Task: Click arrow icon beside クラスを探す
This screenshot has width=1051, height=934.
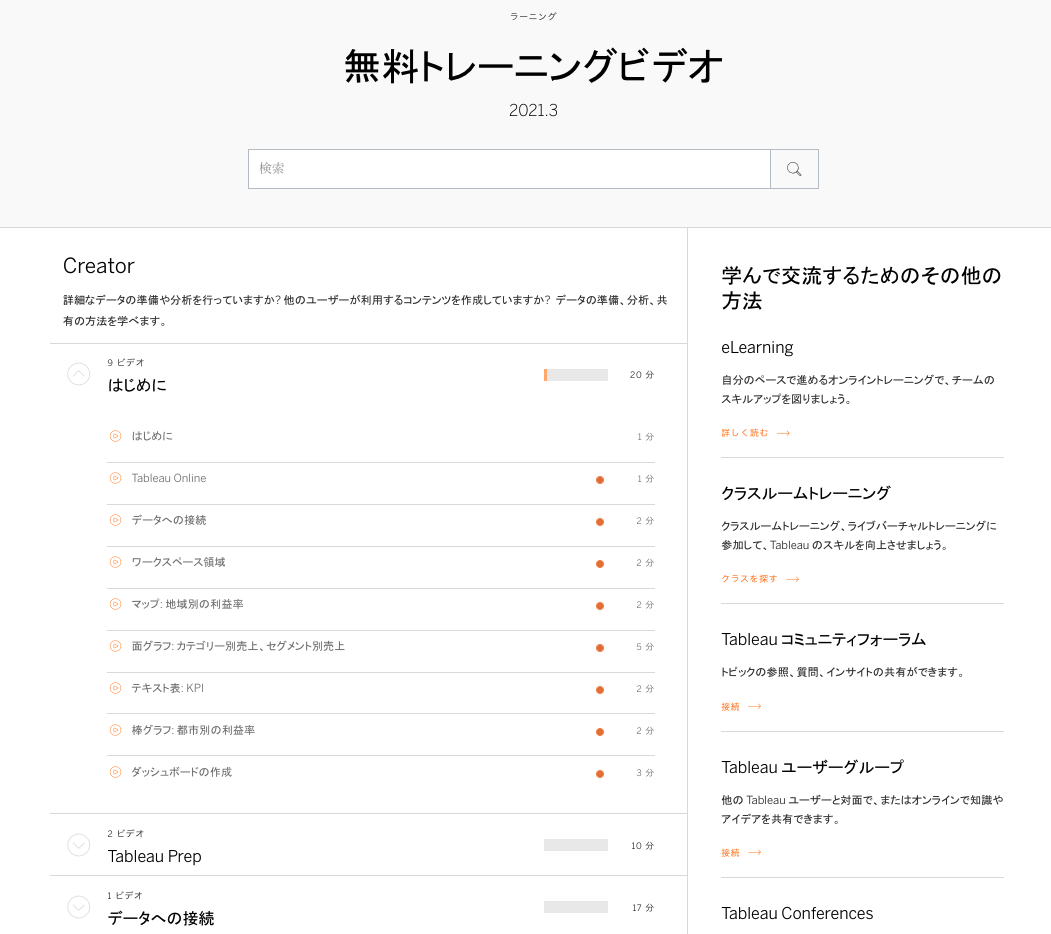Action: [793, 579]
